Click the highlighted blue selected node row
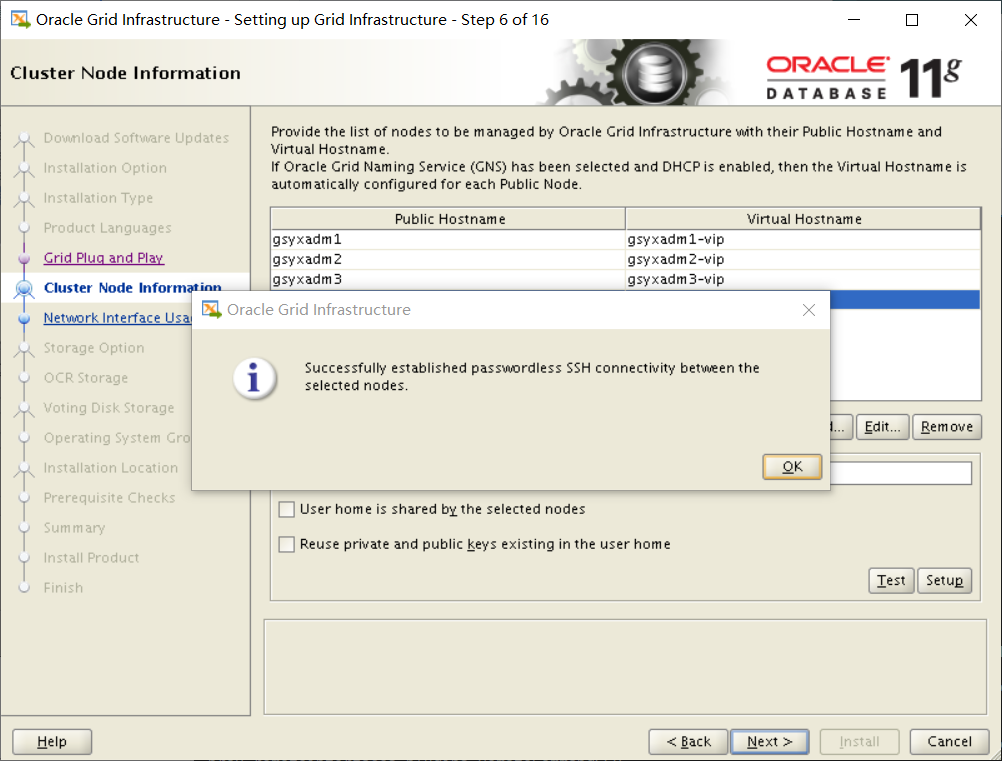The height and width of the screenshot is (761, 1002). coord(905,300)
